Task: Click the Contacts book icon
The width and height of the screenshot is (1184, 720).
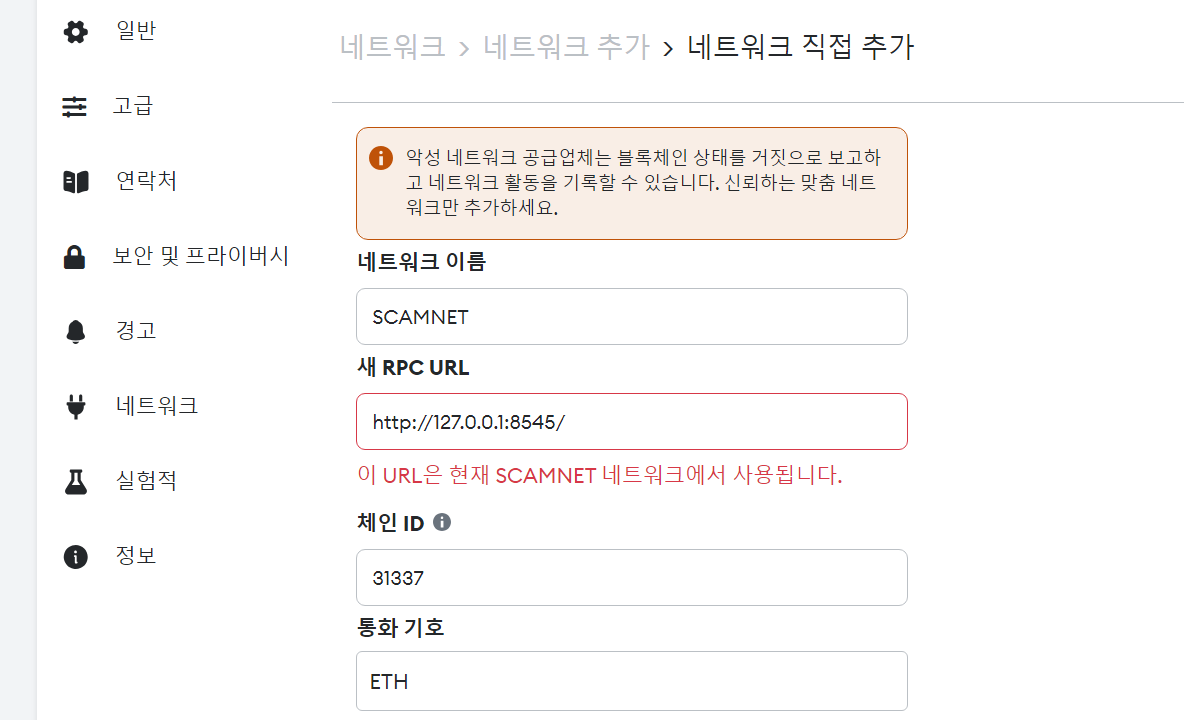Action: (75, 181)
